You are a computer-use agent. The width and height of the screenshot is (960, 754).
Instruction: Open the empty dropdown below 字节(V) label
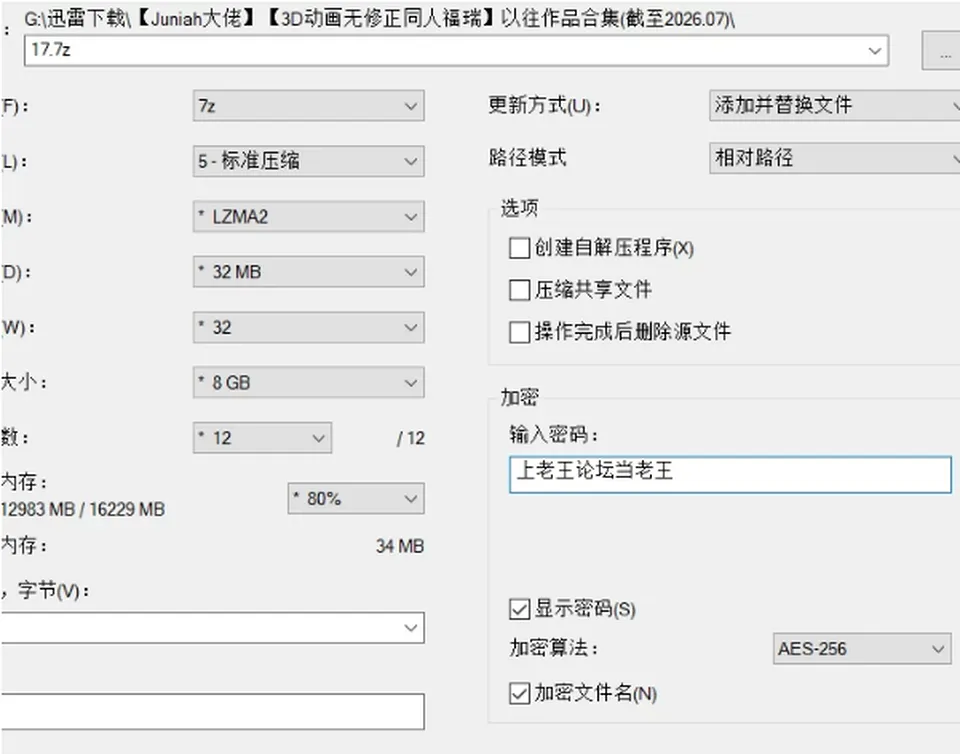tap(212, 627)
